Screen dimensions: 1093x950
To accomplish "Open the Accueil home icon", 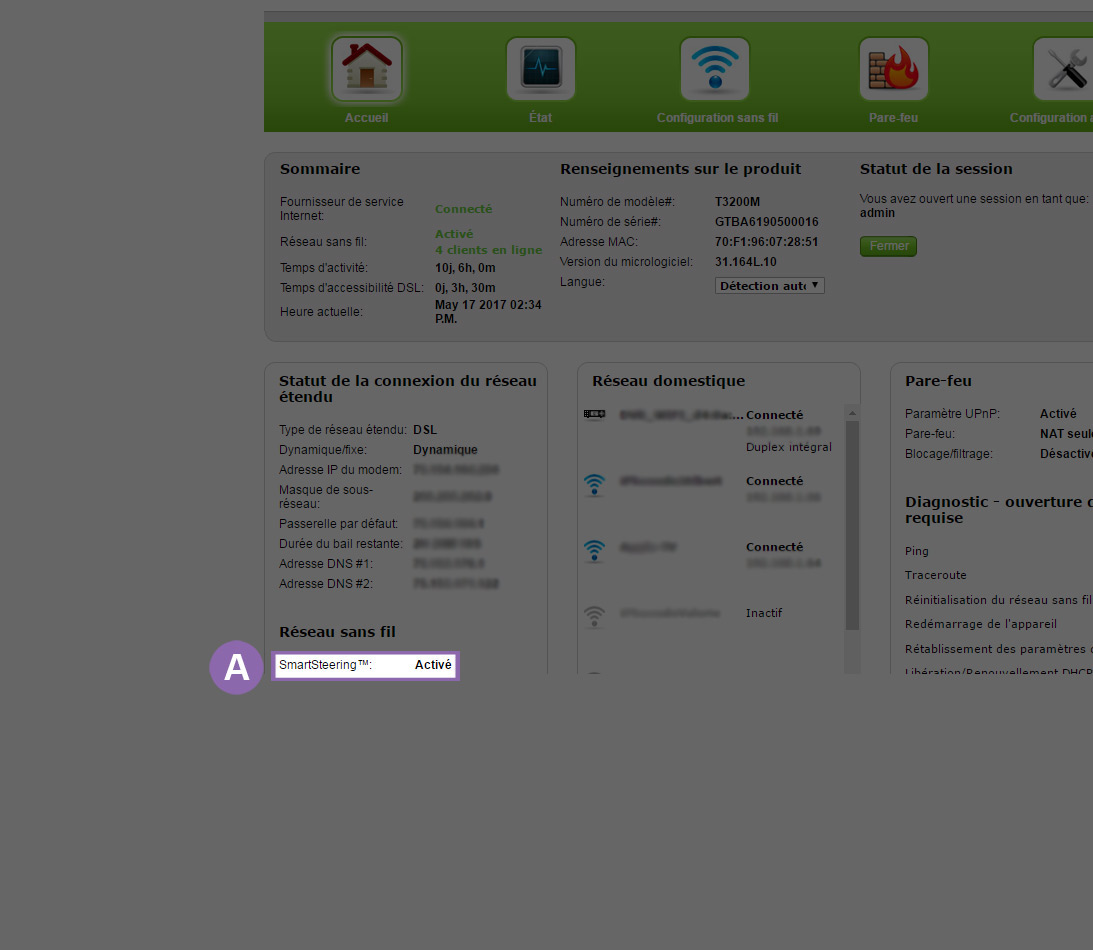I will [367, 69].
